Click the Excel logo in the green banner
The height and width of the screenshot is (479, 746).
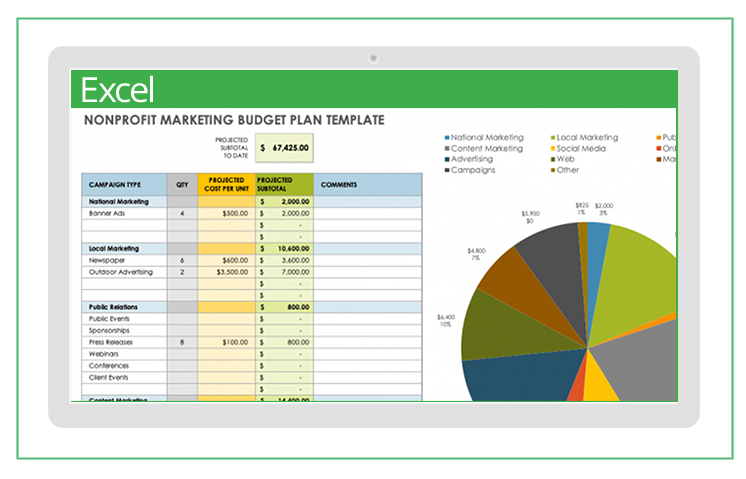coord(117,90)
